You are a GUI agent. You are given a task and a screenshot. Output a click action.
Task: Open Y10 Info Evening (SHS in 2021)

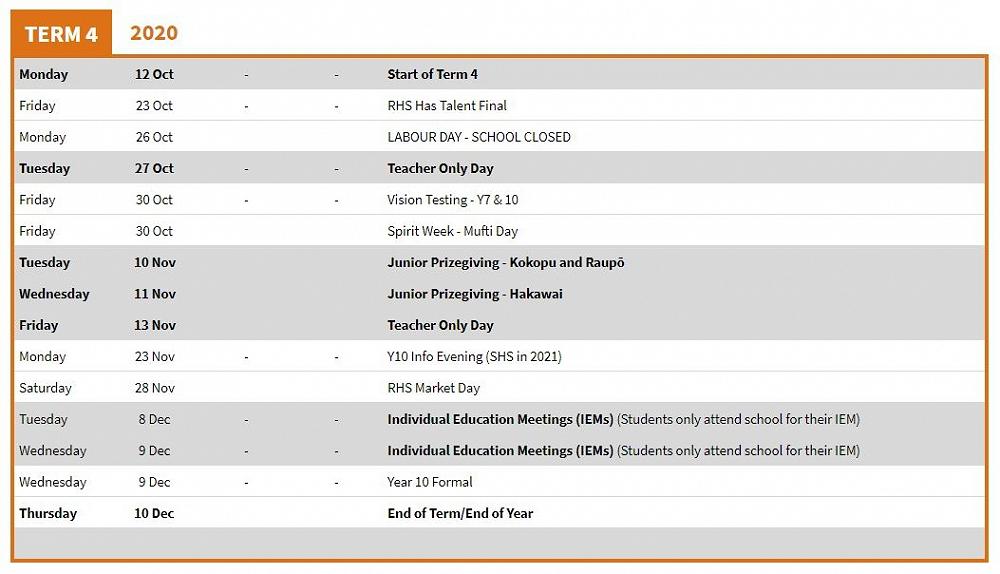(476, 357)
